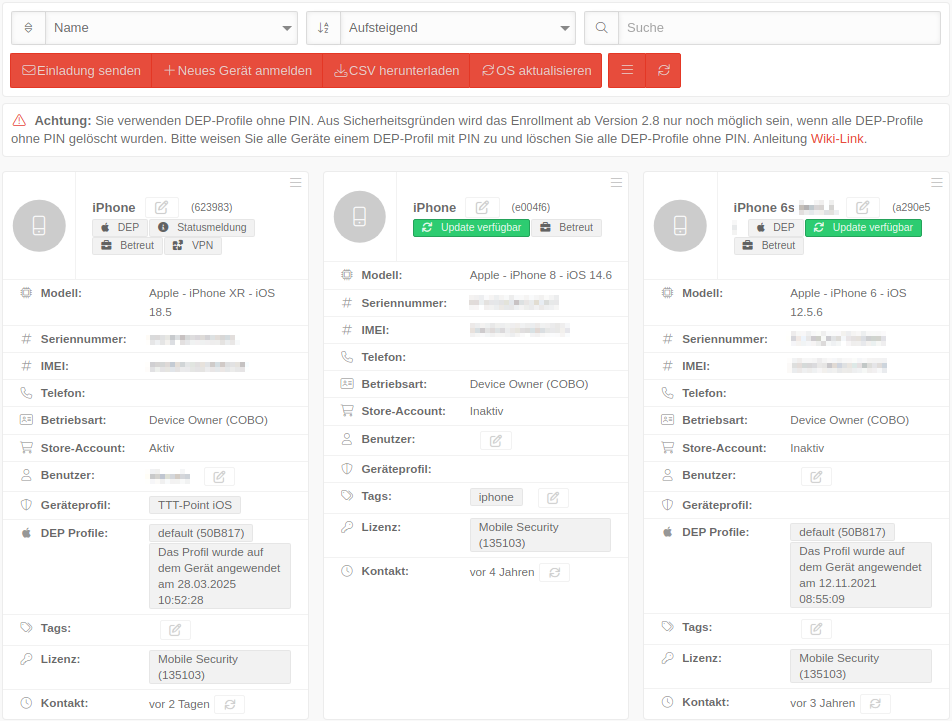Click the VPN badge on iPhone XR
This screenshot has height=721, width=952.
[193, 245]
